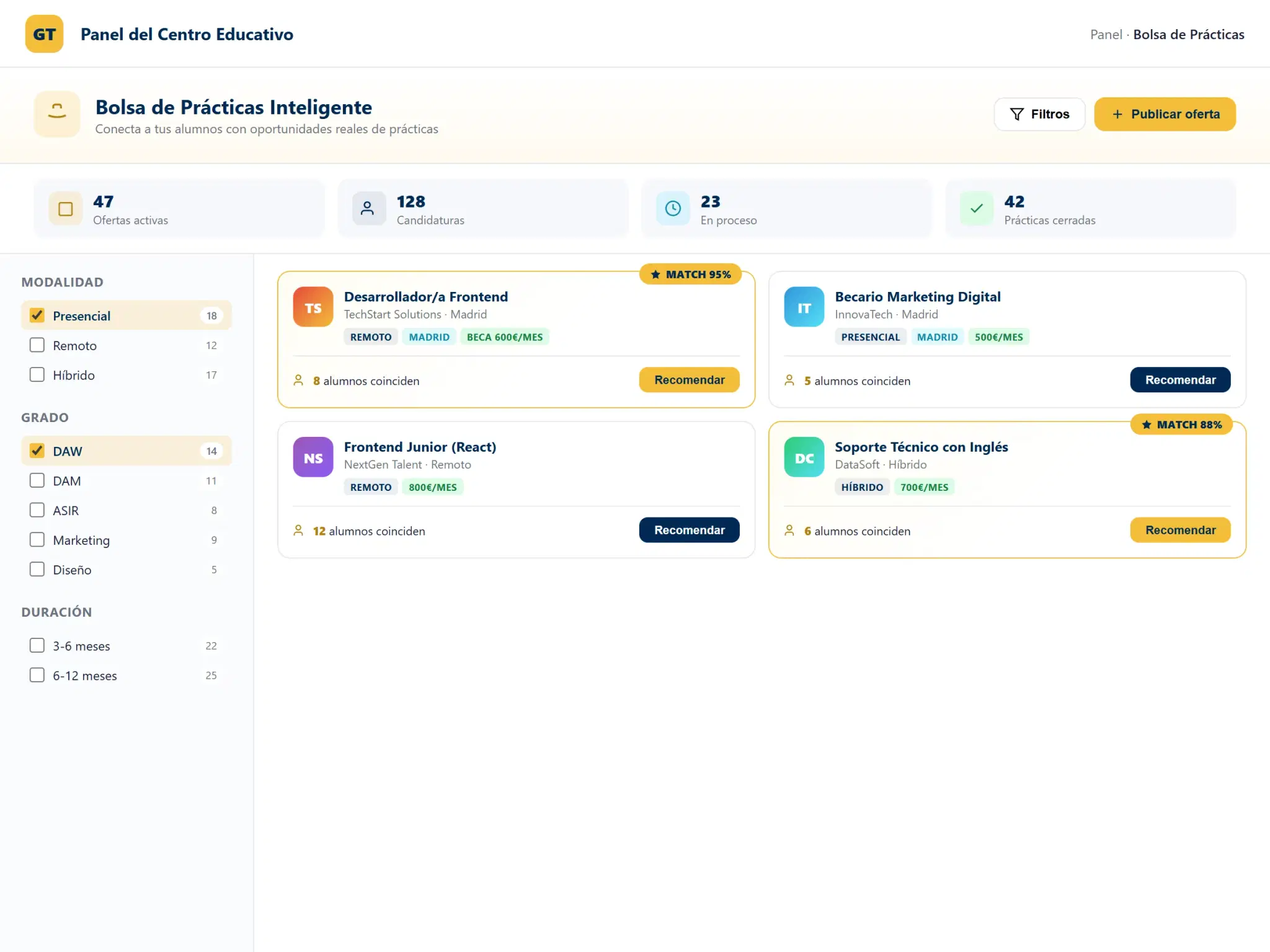Open the Frontend Junior (React) offer title
Image resolution: width=1270 pixels, height=952 pixels.
pyautogui.click(x=420, y=447)
